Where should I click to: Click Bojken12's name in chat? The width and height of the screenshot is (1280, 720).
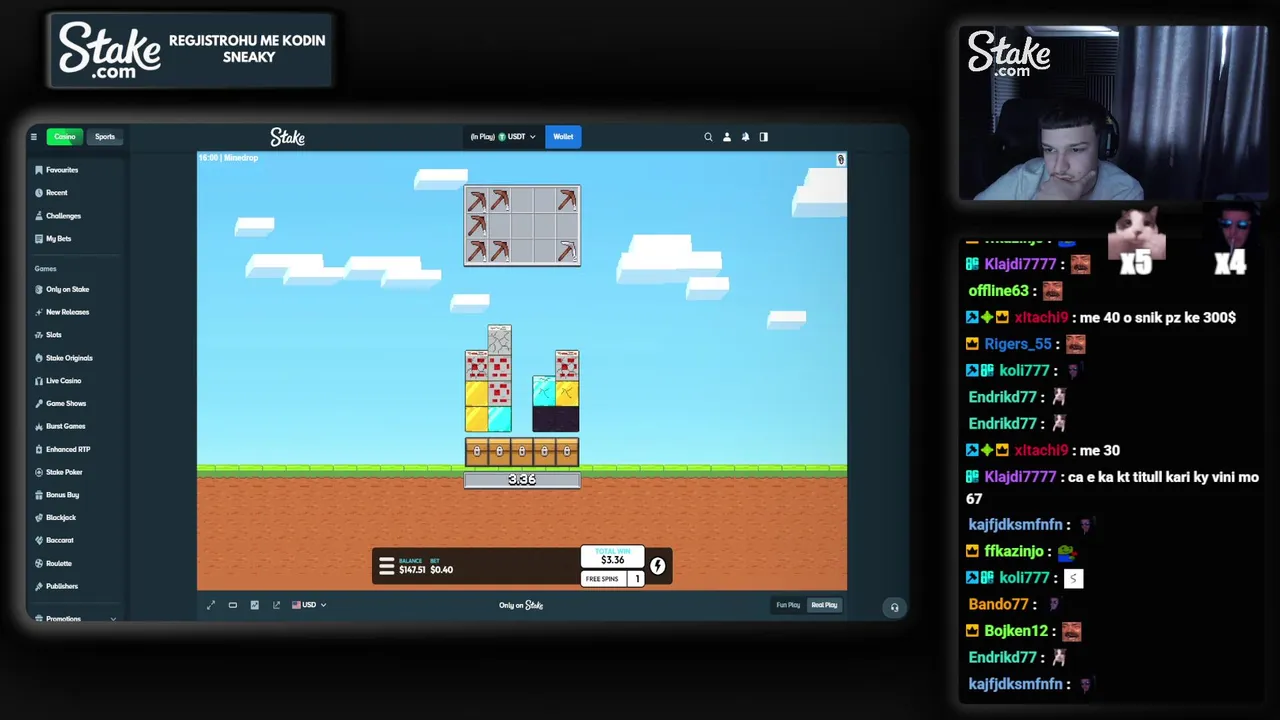click(x=1016, y=631)
